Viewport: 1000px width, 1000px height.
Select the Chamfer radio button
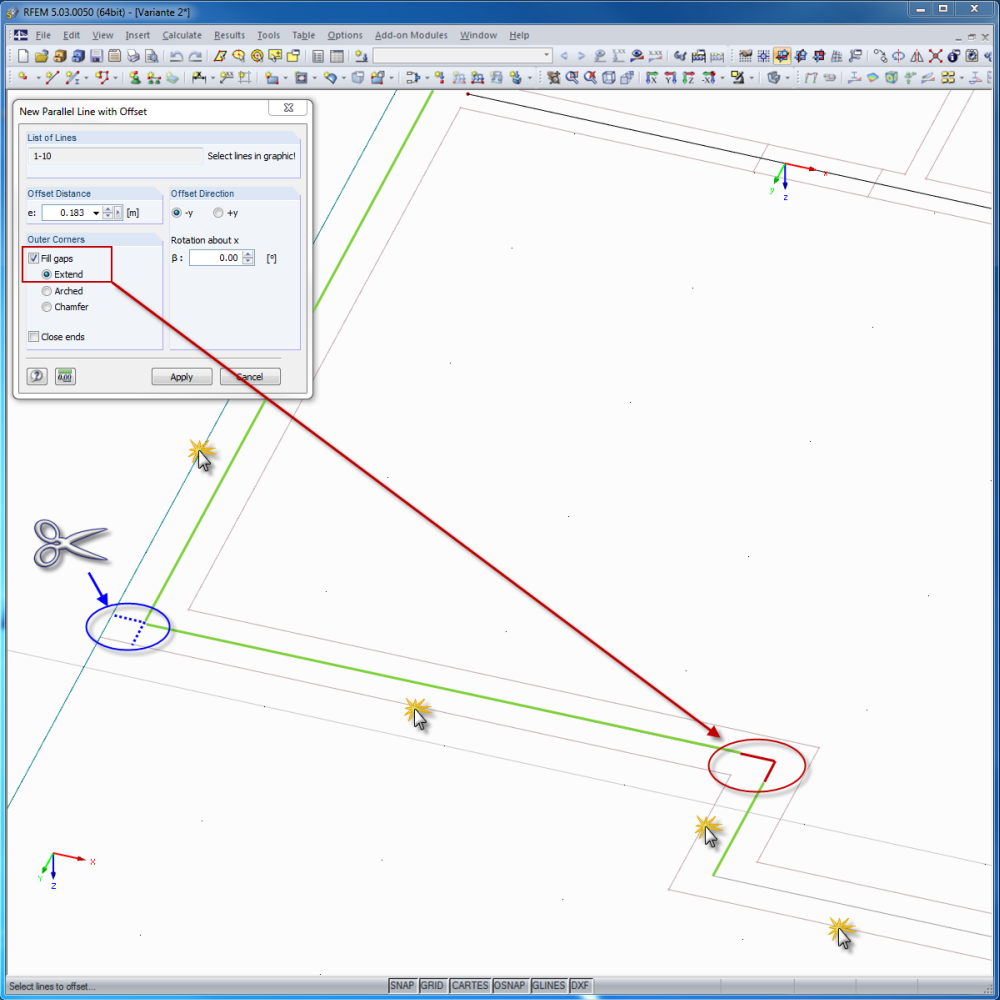point(47,307)
